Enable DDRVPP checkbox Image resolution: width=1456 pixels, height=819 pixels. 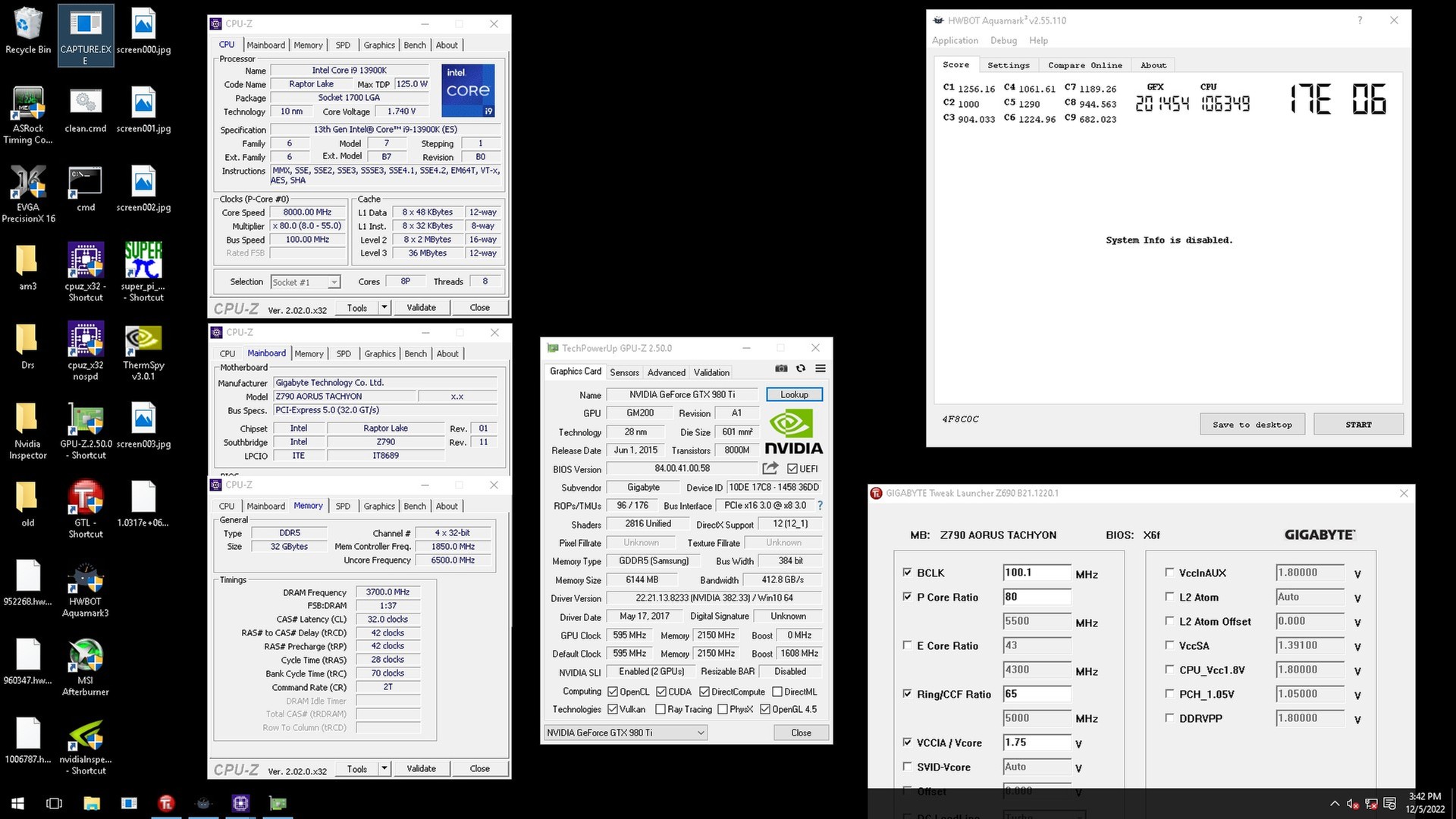[x=1169, y=718]
